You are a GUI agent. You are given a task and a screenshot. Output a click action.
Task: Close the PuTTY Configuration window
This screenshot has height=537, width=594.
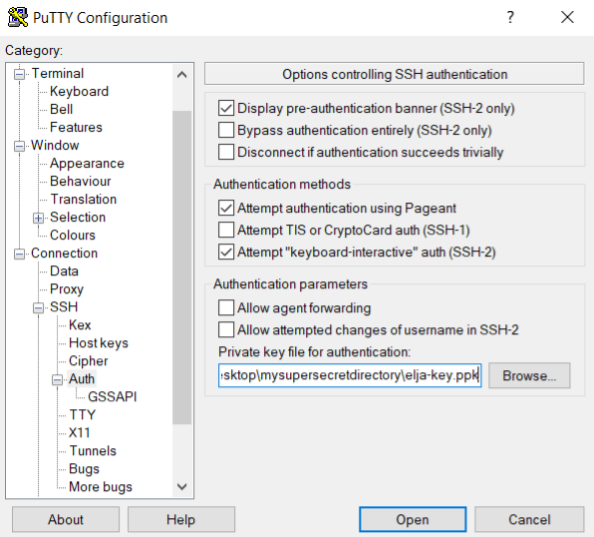(567, 17)
